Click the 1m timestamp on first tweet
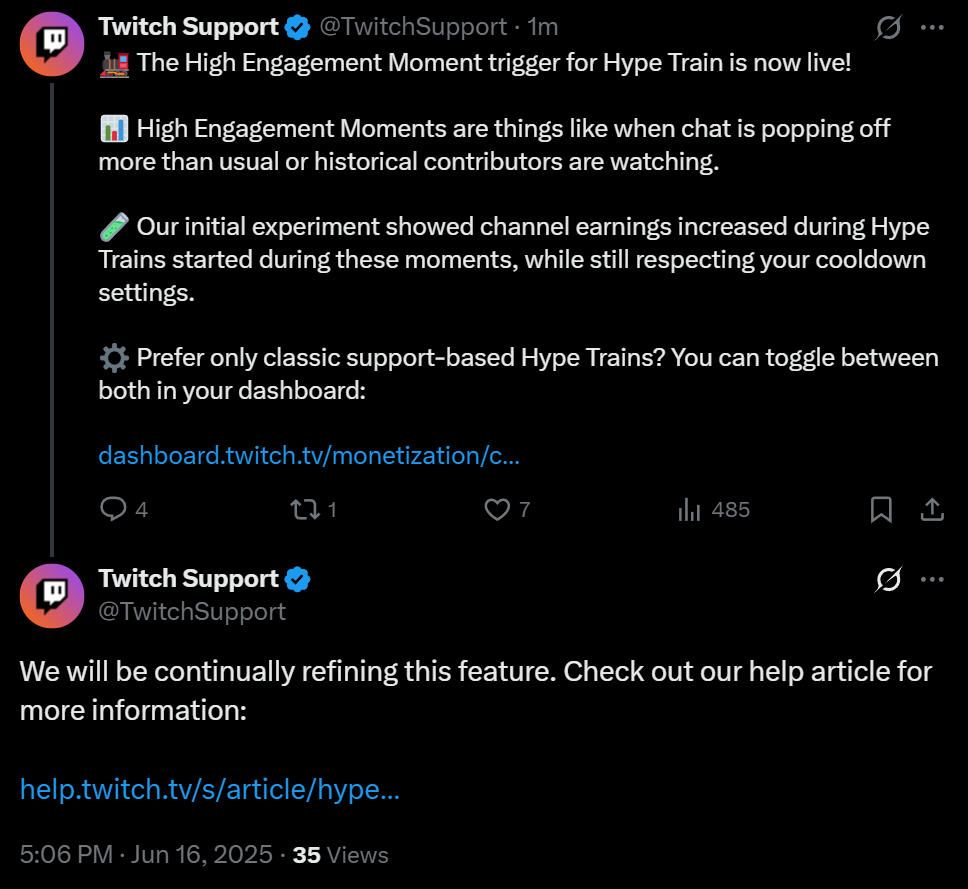The width and height of the screenshot is (968, 889). [x=543, y=27]
